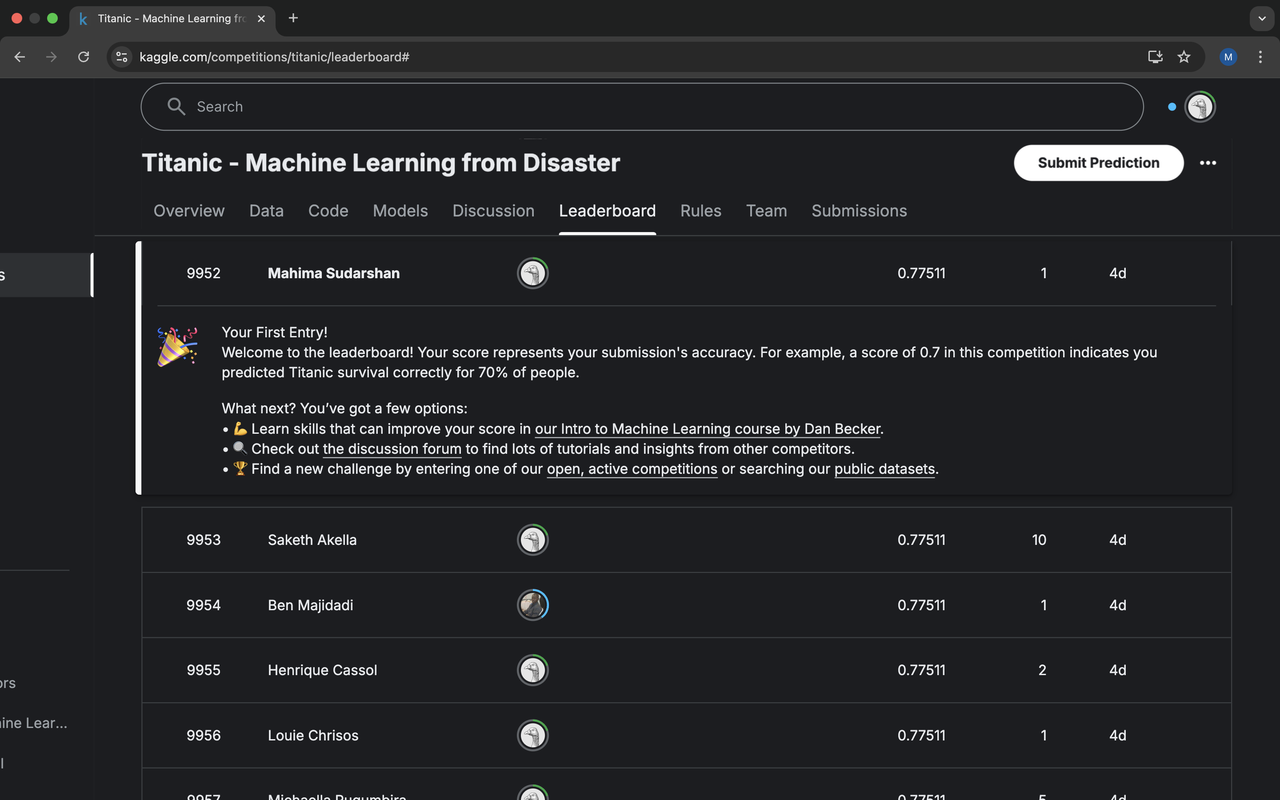This screenshot has height=800, width=1280.
Task: Open a new browser tab with plus
Action: [x=293, y=18]
